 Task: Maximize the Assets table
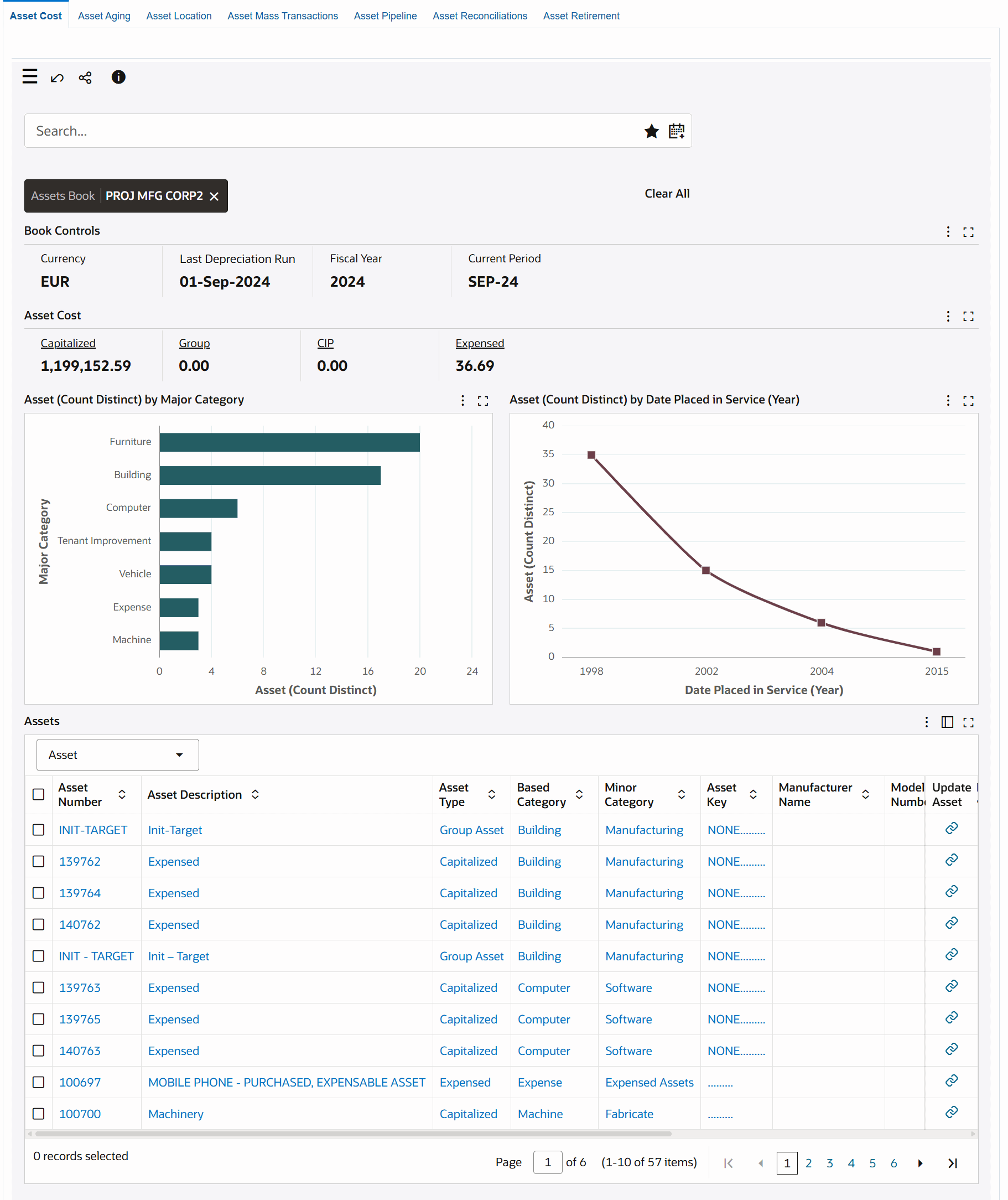(x=968, y=722)
